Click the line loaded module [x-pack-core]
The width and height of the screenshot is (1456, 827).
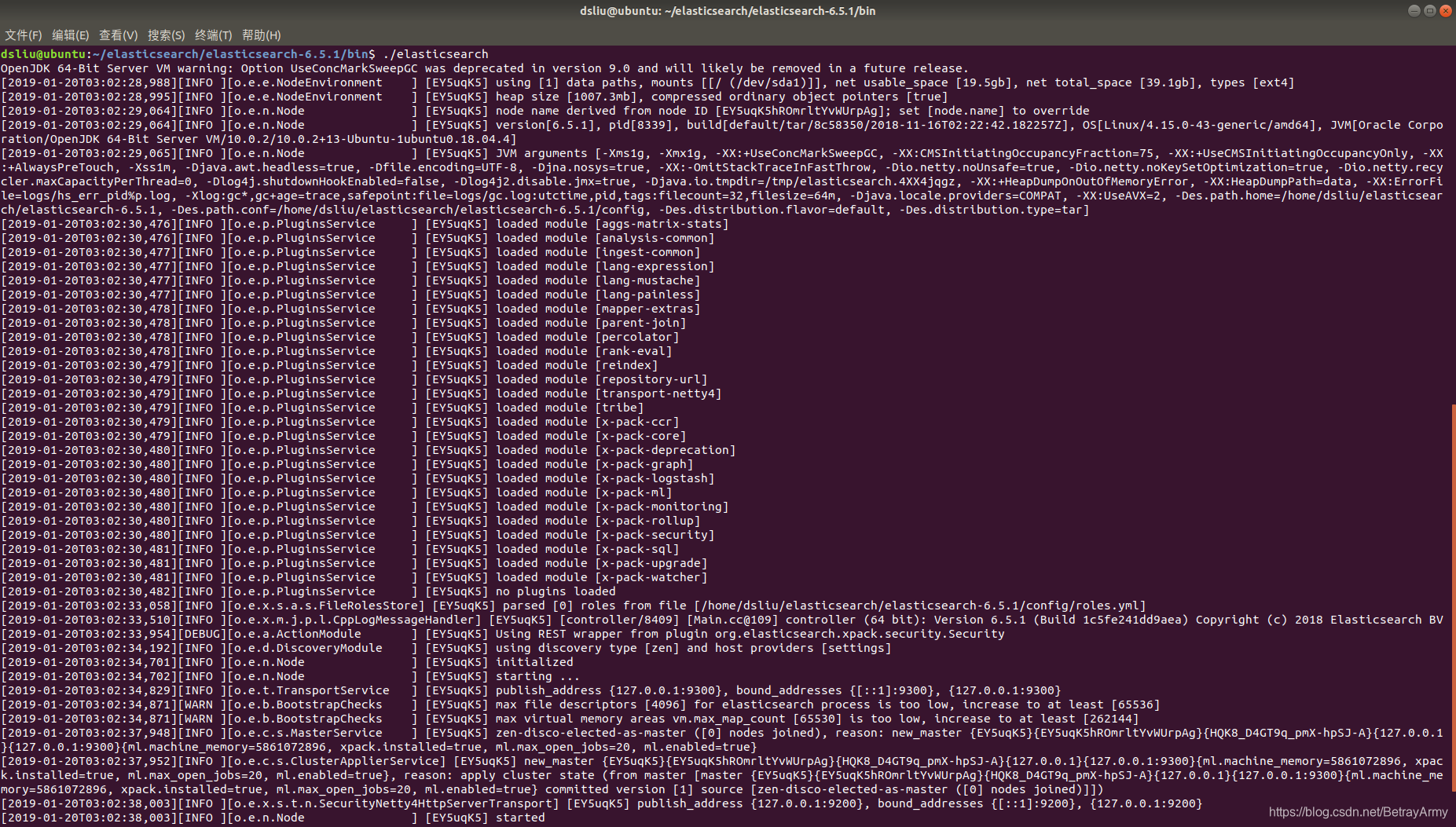click(344, 436)
